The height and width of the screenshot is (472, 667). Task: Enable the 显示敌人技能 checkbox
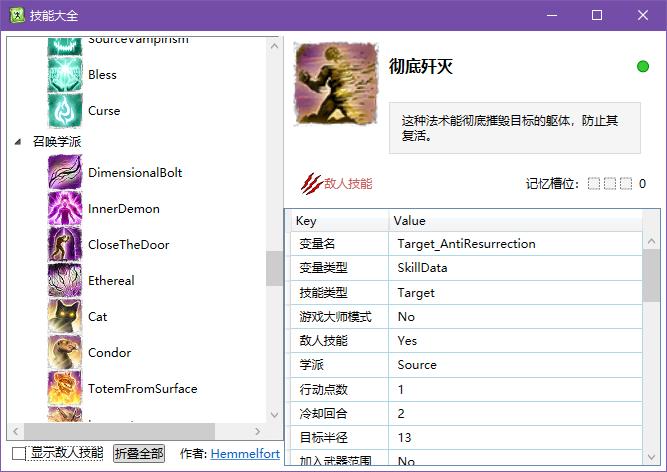point(19,454)
